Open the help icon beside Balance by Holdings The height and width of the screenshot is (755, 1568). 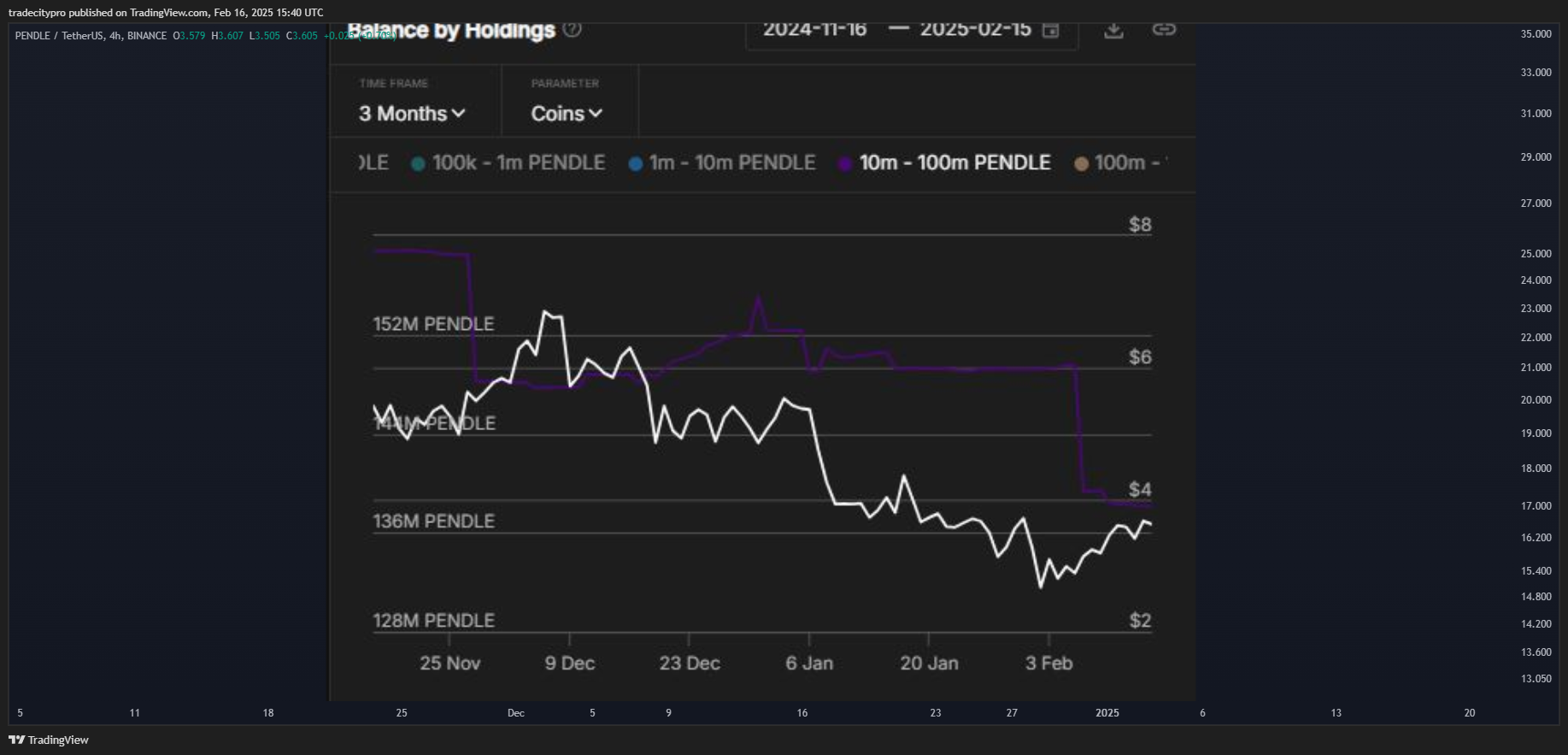click(573, 29)
